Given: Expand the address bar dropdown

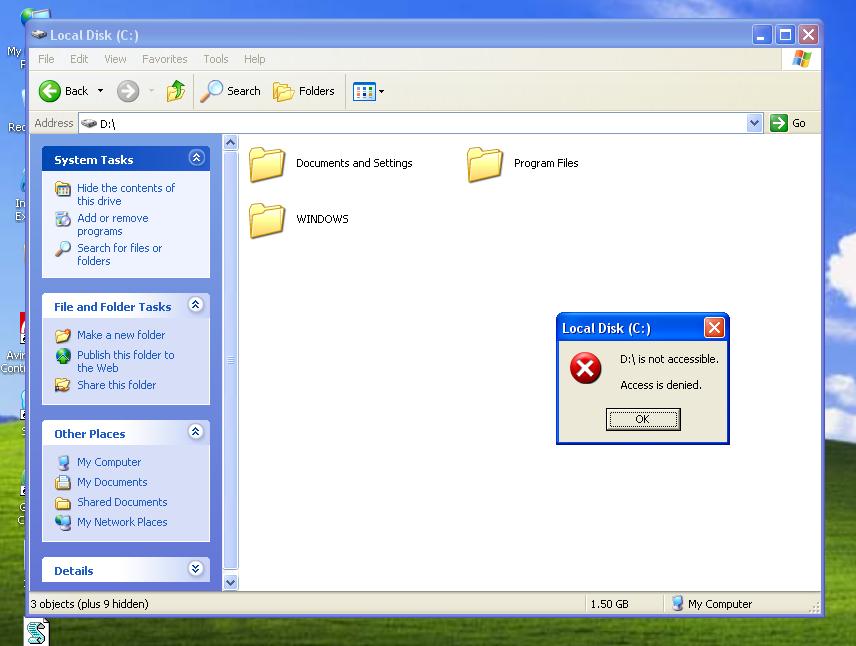Looking at the screenshot, I should [754, 123].
